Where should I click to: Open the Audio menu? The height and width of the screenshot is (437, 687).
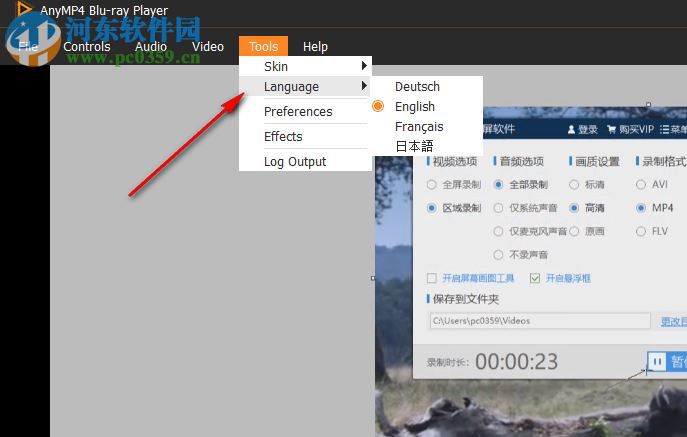[151, 46]
